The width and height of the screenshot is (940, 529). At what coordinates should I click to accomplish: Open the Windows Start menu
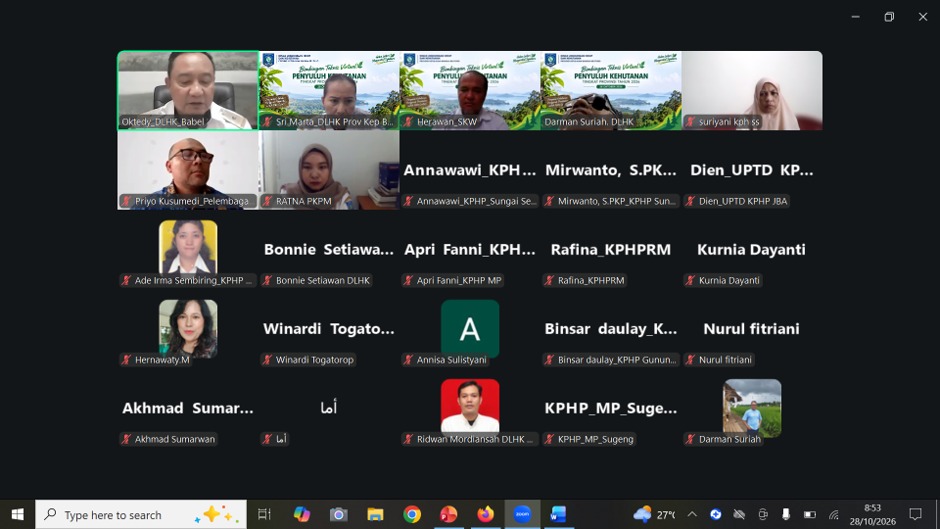pyautogui.click(x=17, y=514)
